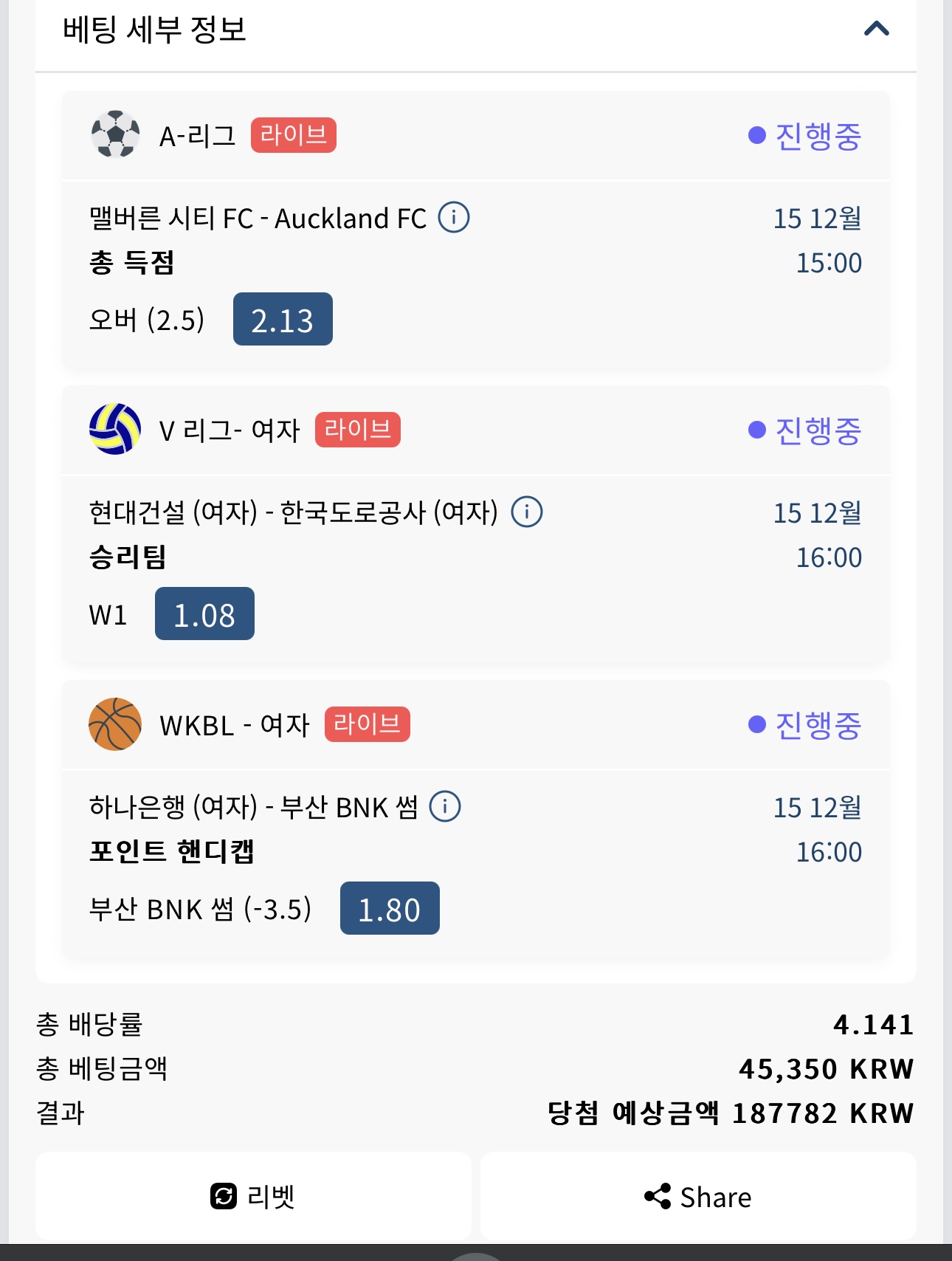Select the 1.08 odds box

tap(204, 614)
